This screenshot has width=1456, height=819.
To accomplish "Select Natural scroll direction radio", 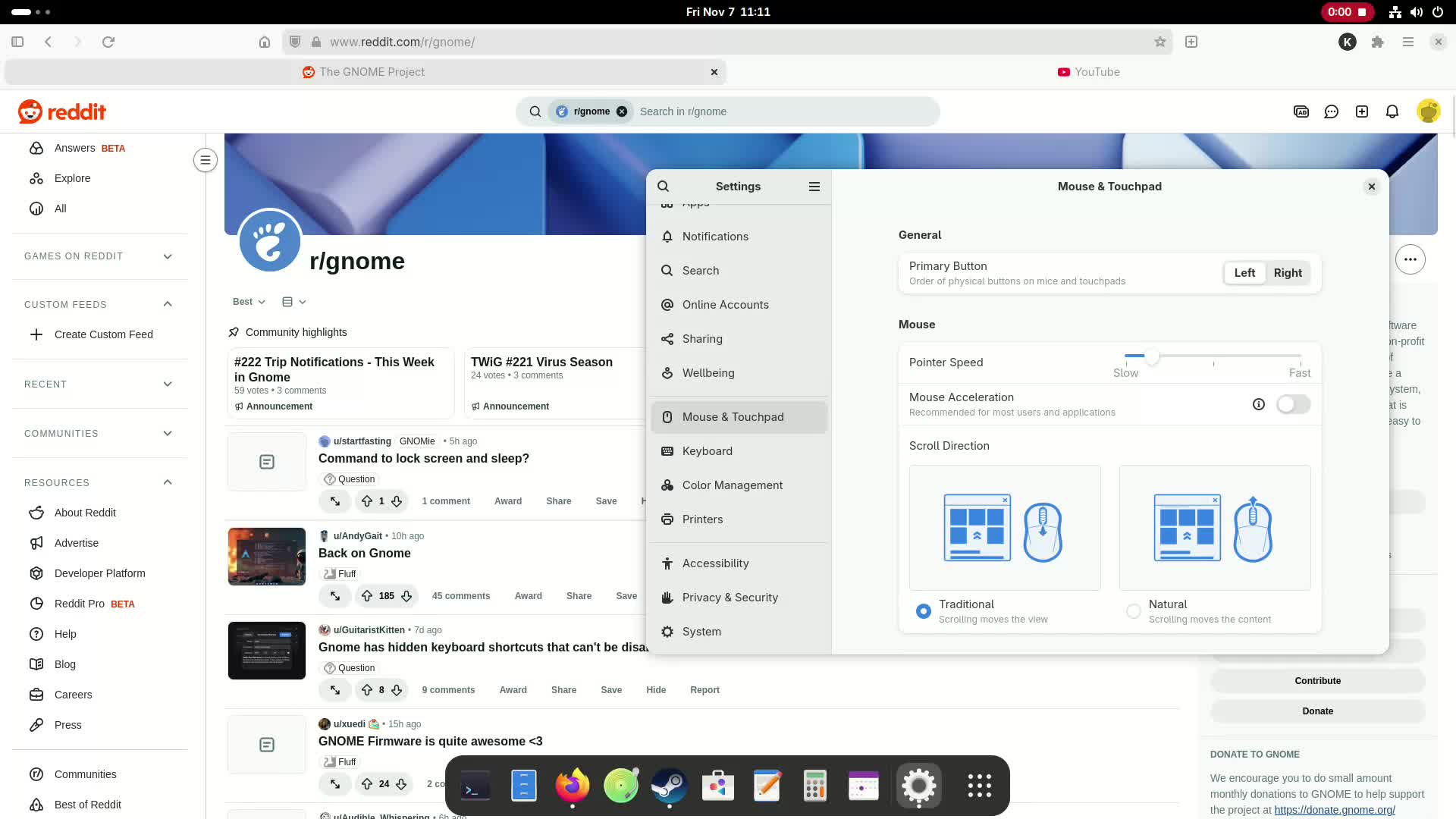I will click(1133, 611).
